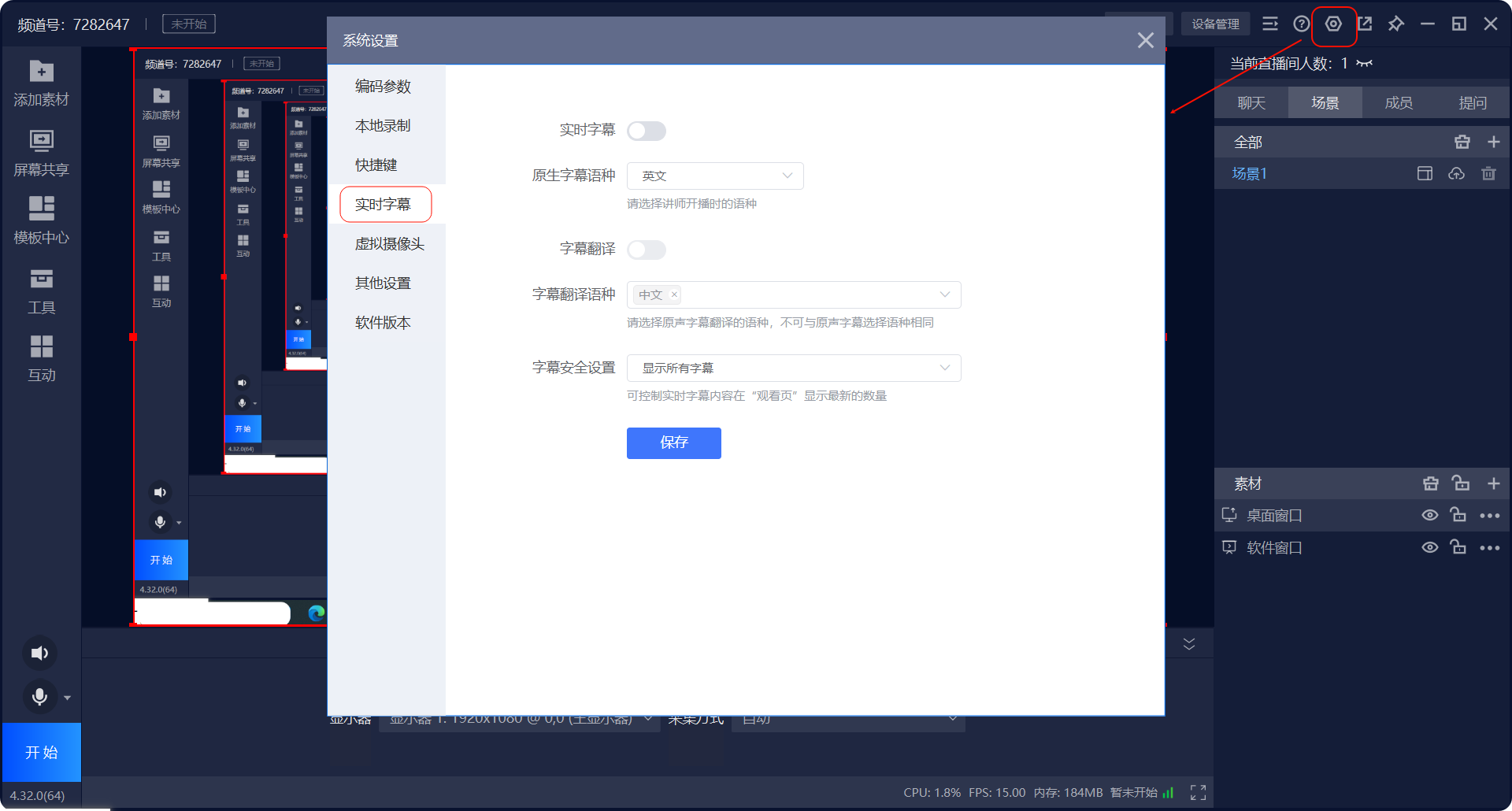Image resolution: width=1512 pixels, height=811 pixels.
Task: Select 其他设置 settings section
Action: [384, 283]
